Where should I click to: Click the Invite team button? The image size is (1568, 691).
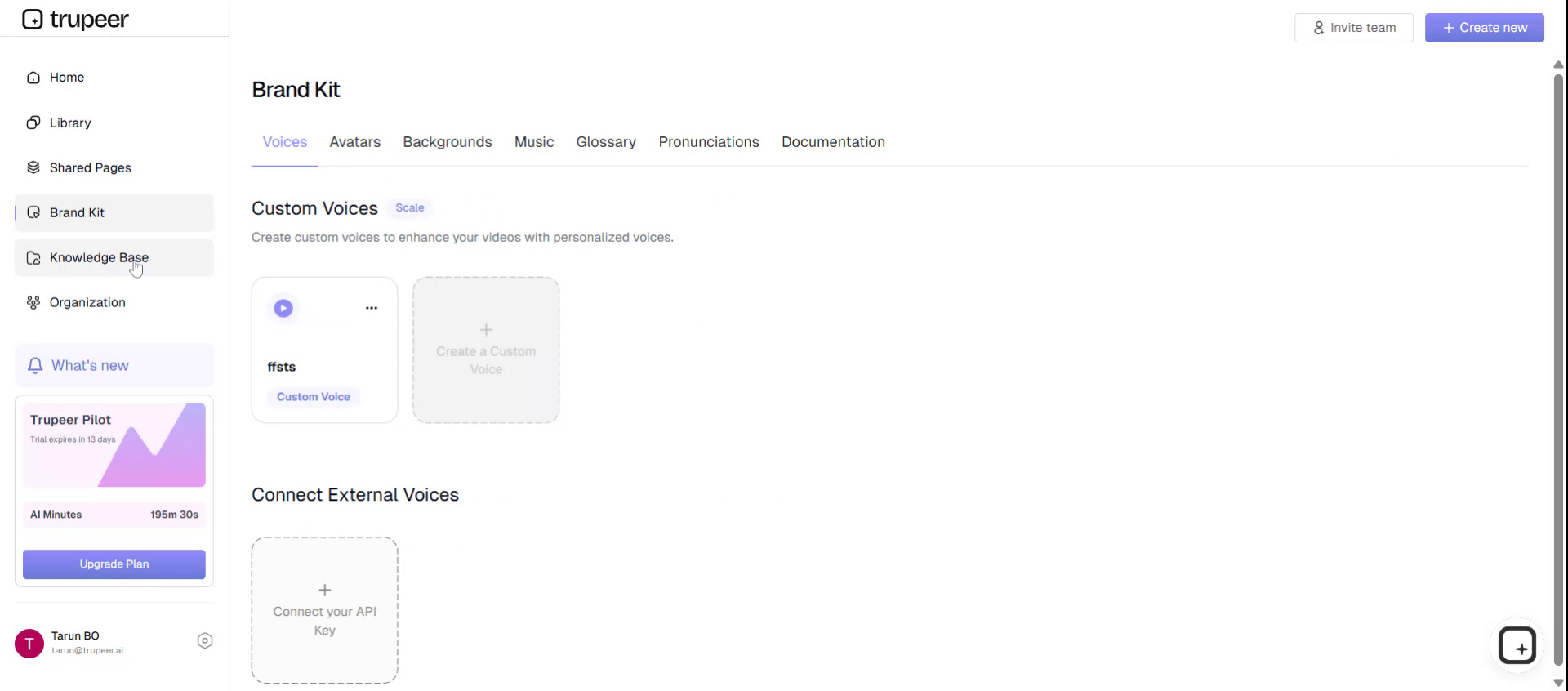click(x=1354, y=28)
